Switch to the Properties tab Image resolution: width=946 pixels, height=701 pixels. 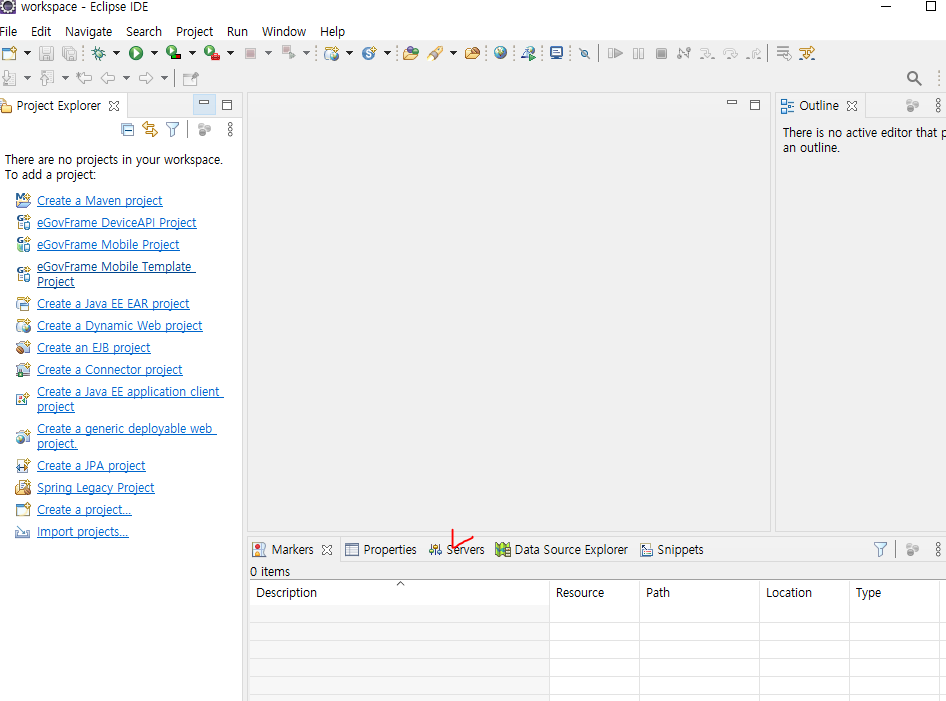click(x=381, y=550)
